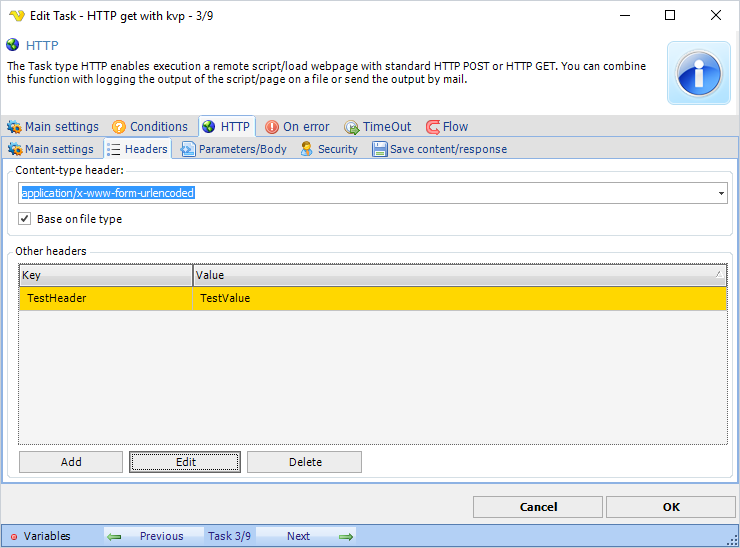Click the globe icon beside HTTP heading
This screenshot has width=740, height=548.
coord(13,45)
